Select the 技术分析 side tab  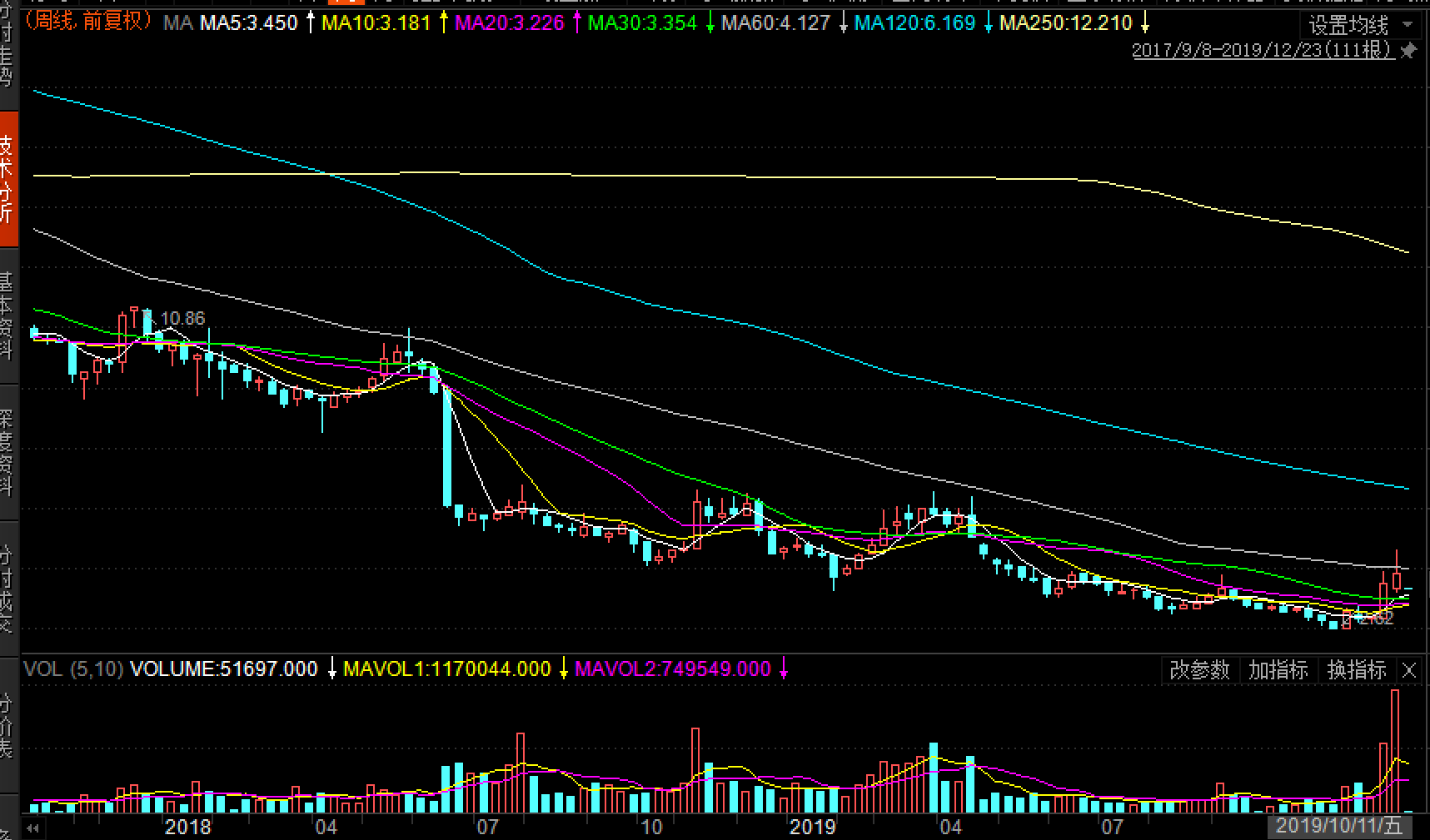[x=7, y=179]
